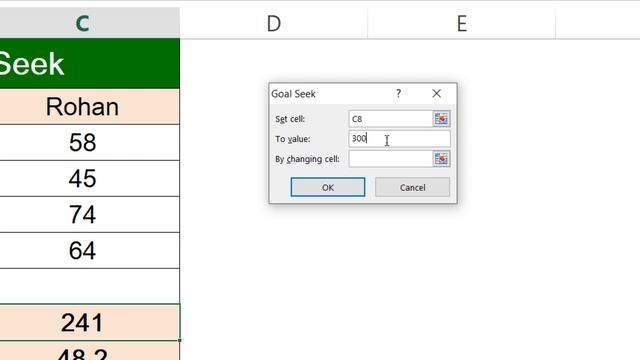
Task: Select the cell with value 58
Action: click(x=90, y=142)
